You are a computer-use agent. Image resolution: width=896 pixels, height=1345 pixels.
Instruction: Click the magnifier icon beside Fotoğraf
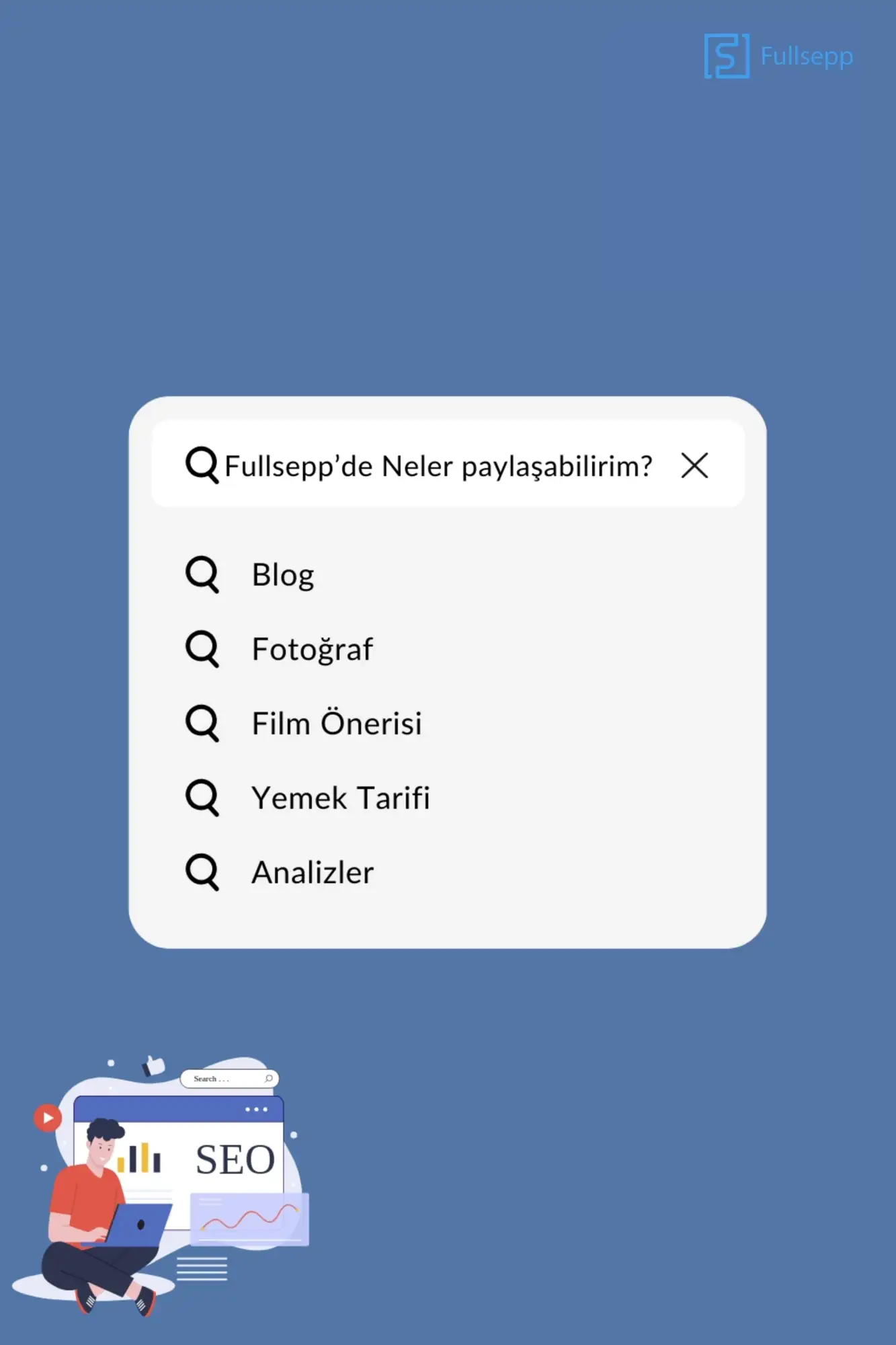pos(202,649)
